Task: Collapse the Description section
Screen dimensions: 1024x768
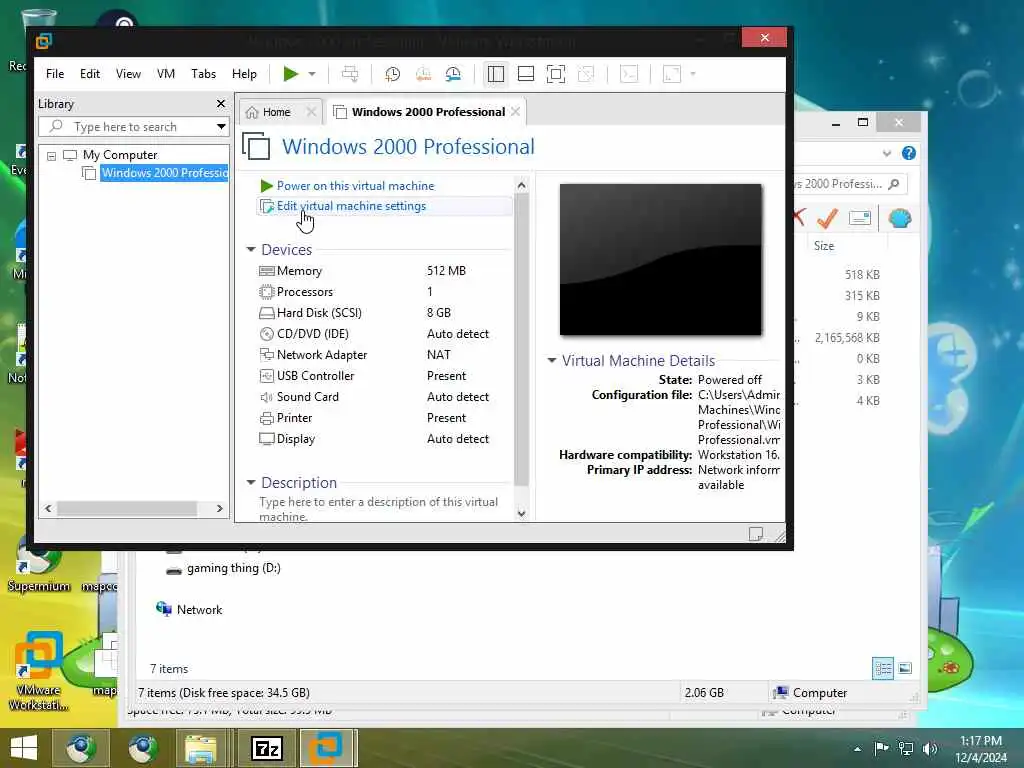Action: pyautogui.click(x=251, y=483)
